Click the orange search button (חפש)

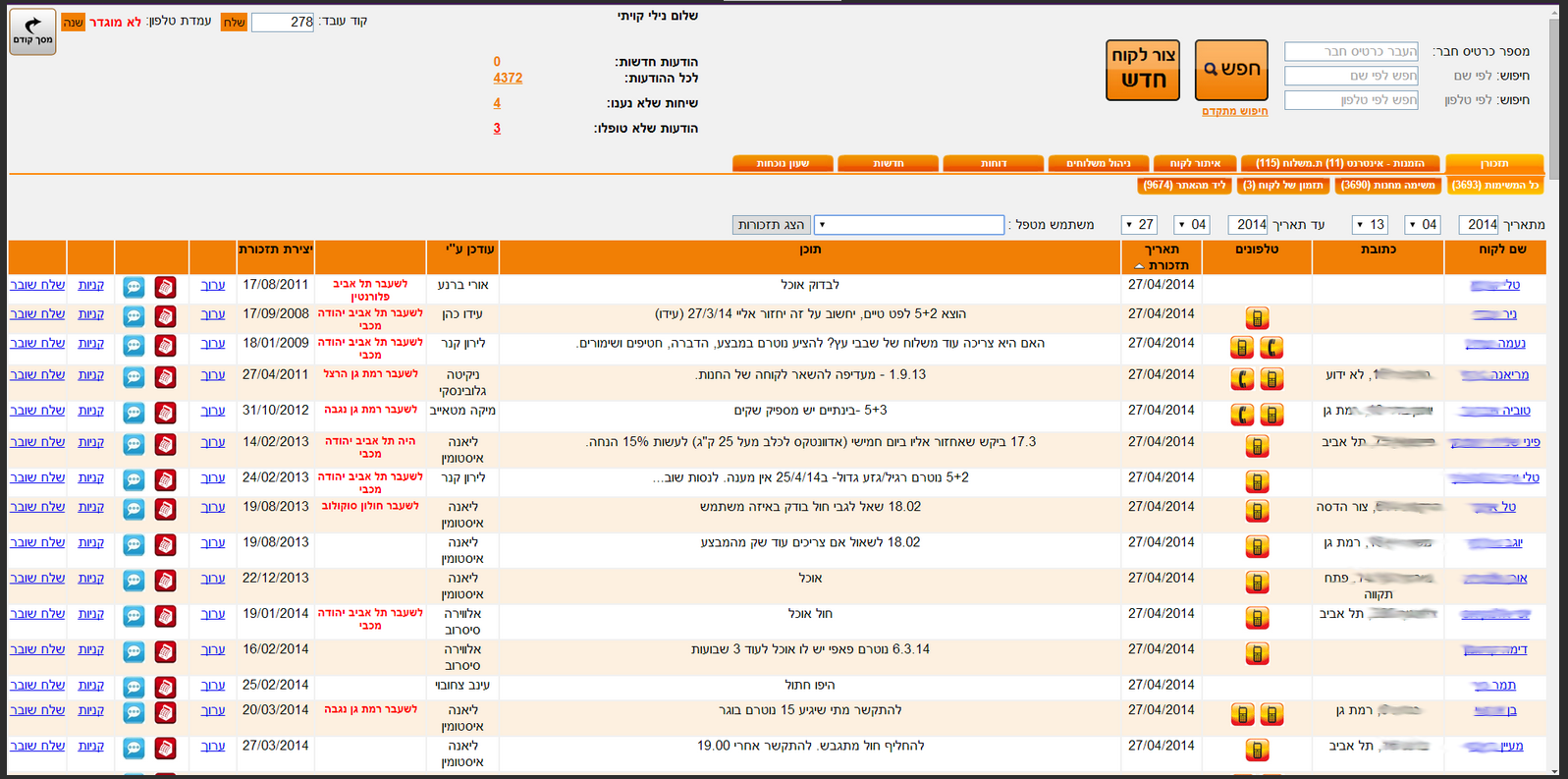click(x=1231, y=70)
